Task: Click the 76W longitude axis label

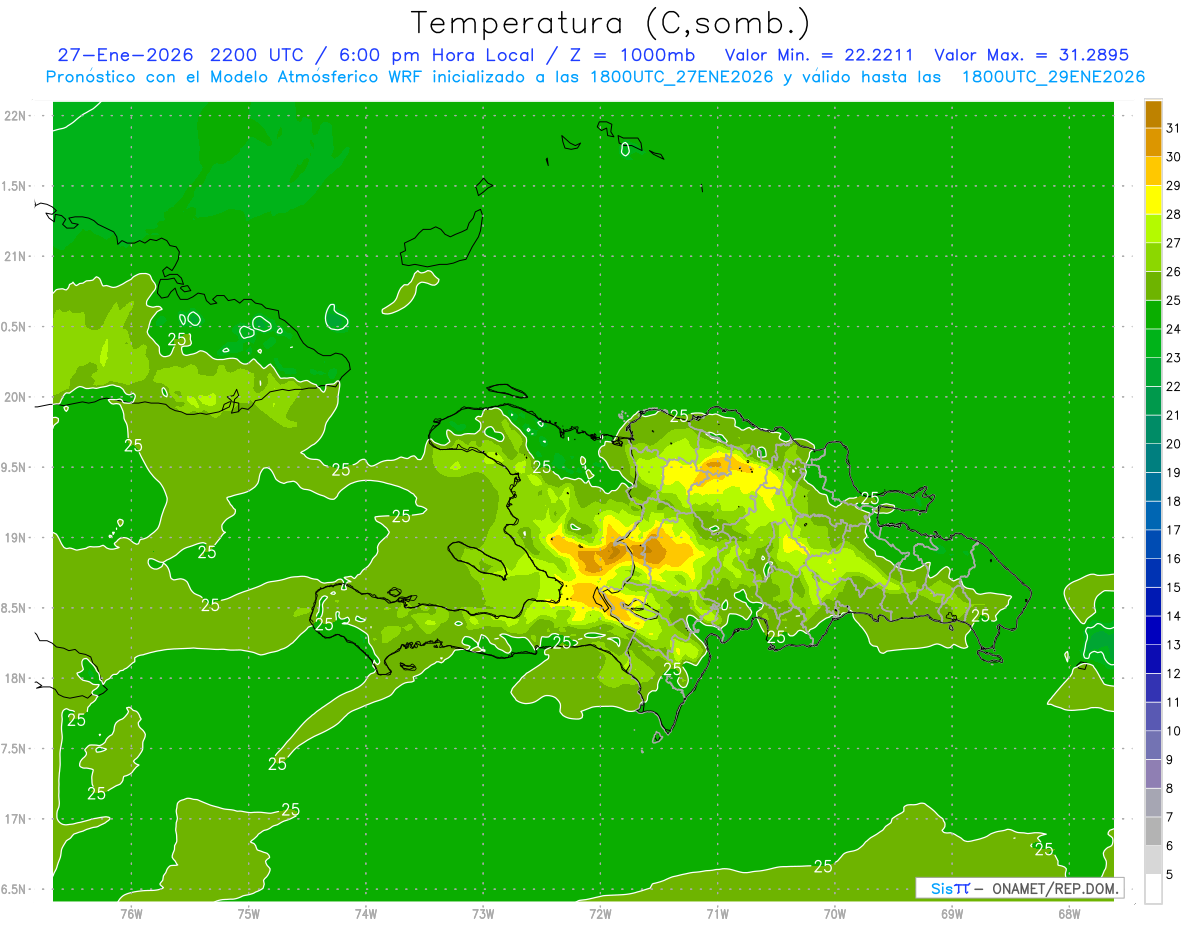Action: [131, 913]
